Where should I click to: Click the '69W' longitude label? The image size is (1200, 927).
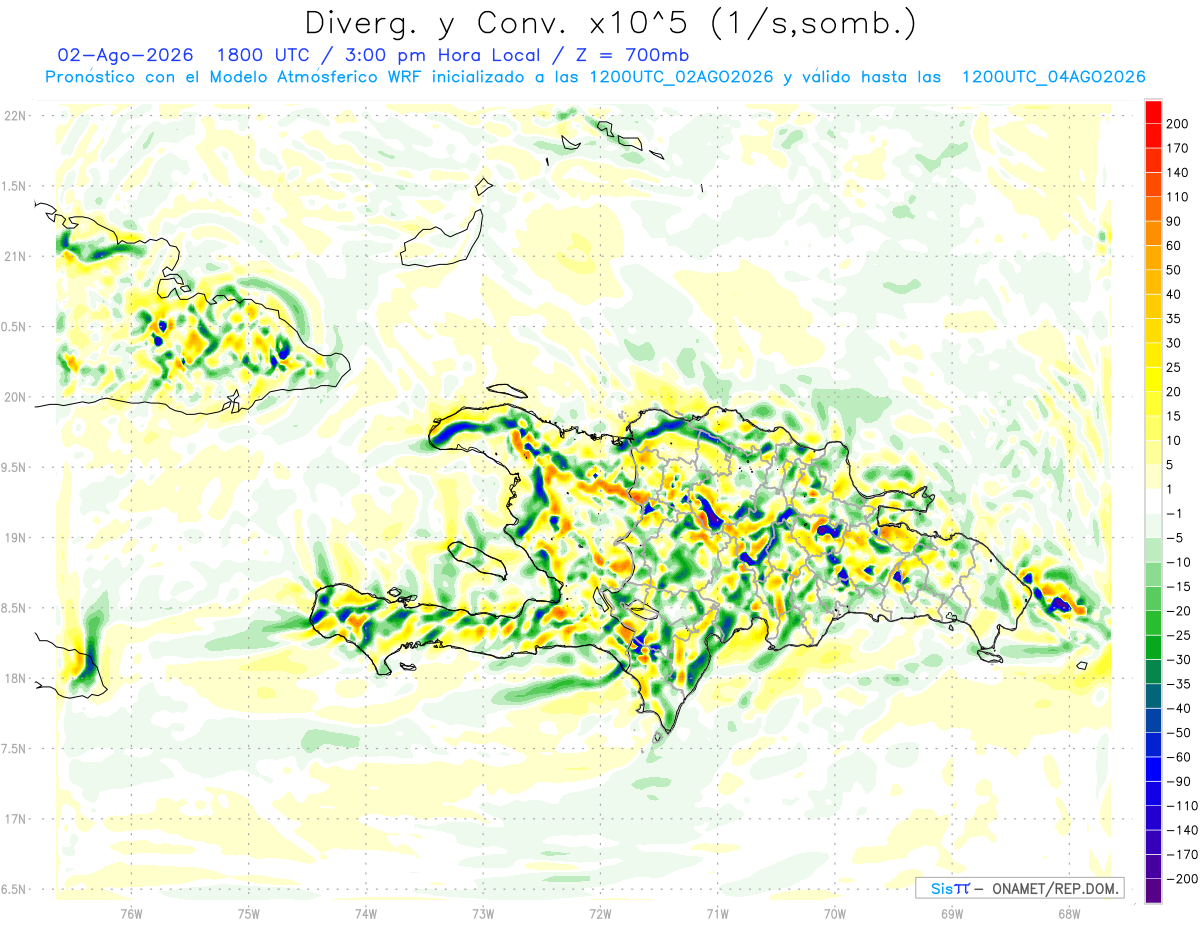(952, 913)
